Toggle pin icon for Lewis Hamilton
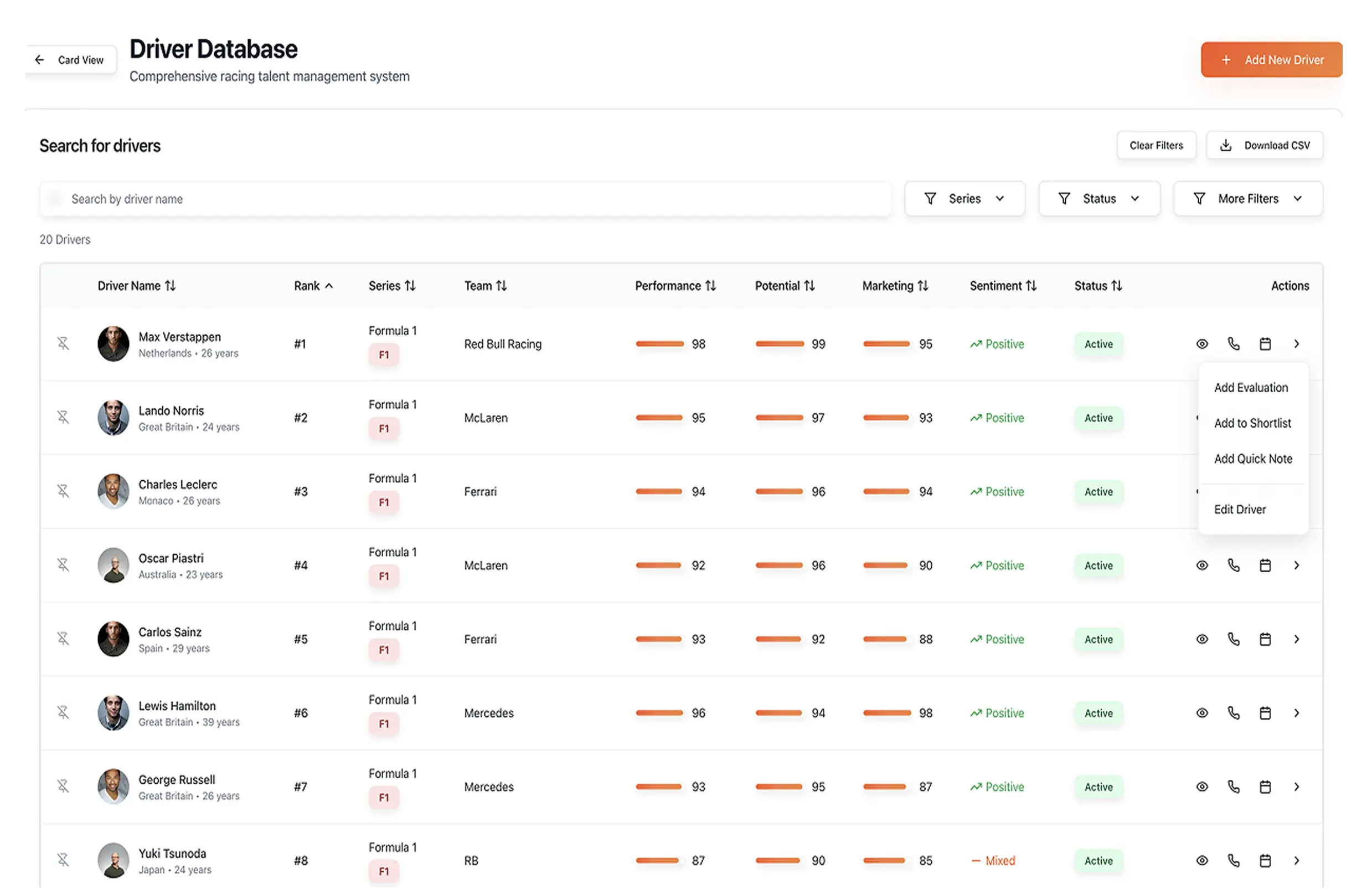The image size is (1372, 889). click(64, 712)
